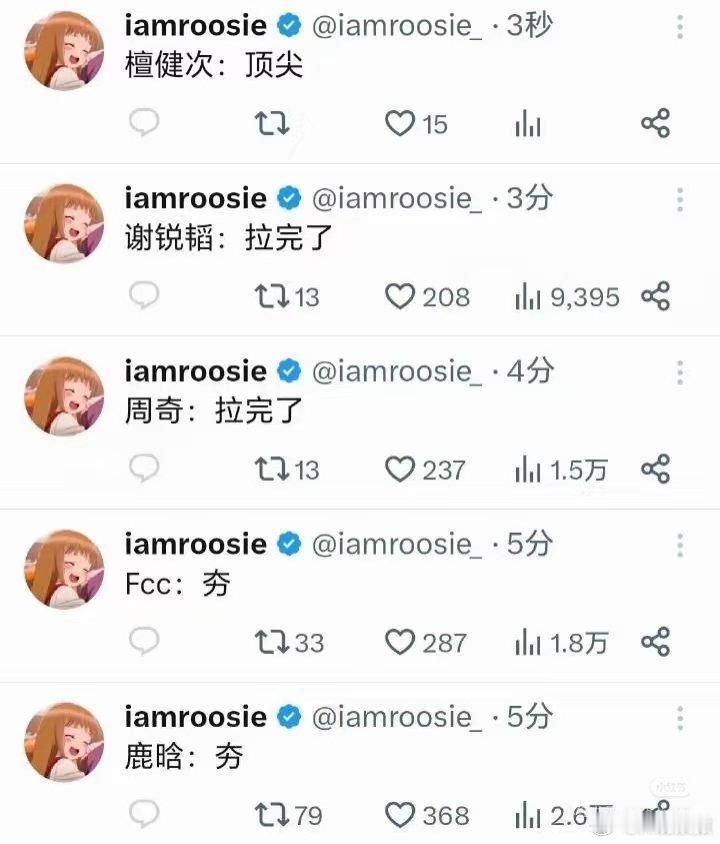This screenshot has width=720, height=844.
Task: Open profile avatar beside the 鹿晗 tweet
Action: pos(64,742)
